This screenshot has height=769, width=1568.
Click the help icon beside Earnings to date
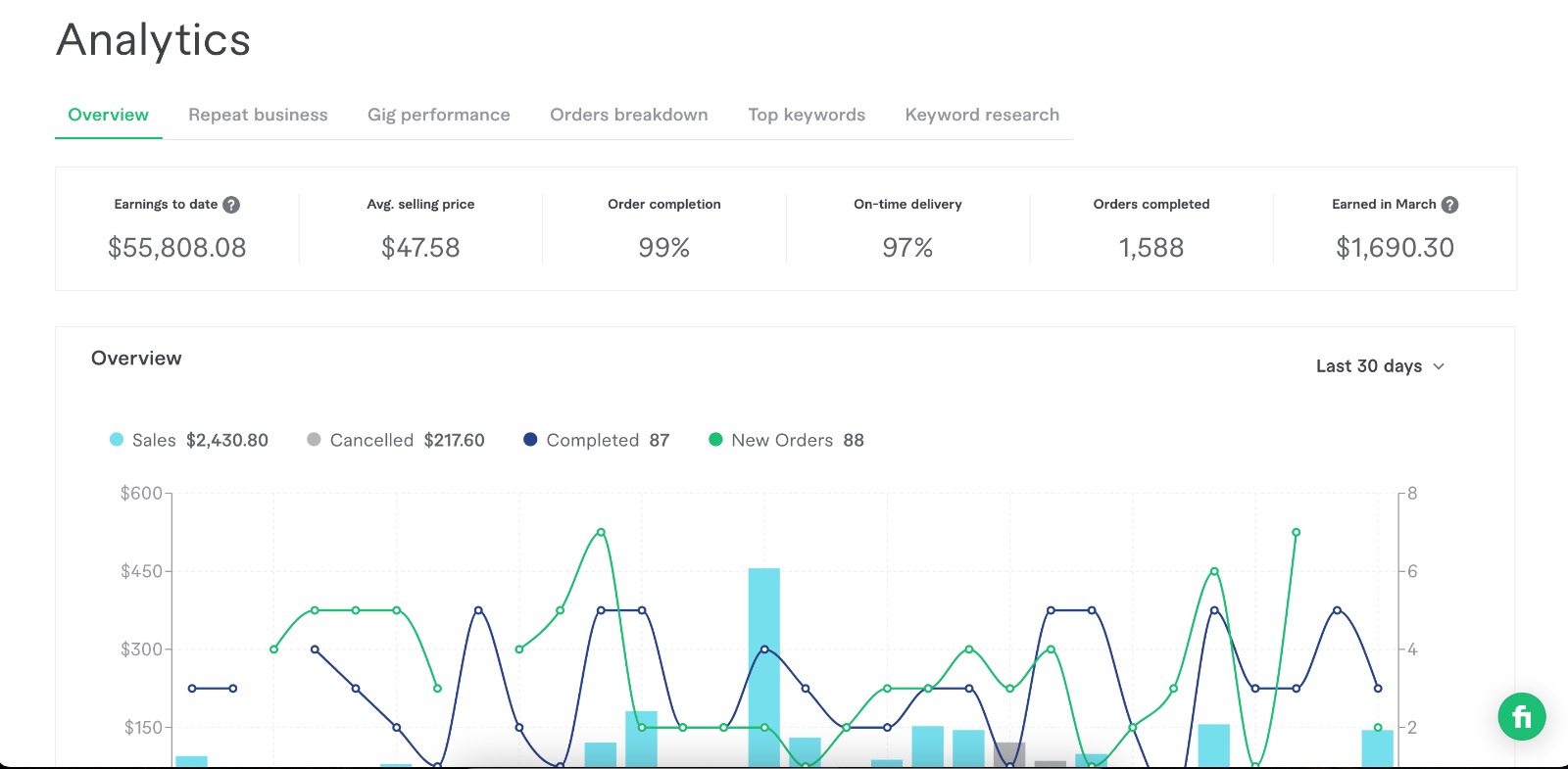click(231, 205)
